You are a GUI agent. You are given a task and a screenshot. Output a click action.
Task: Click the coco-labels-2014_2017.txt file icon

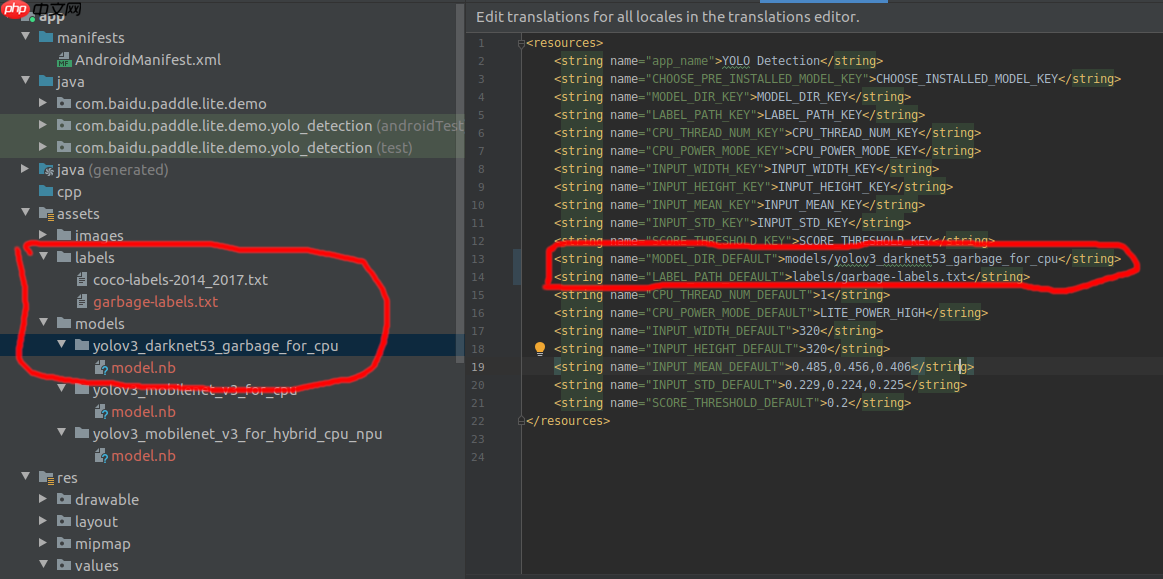(x=83, y=280)
